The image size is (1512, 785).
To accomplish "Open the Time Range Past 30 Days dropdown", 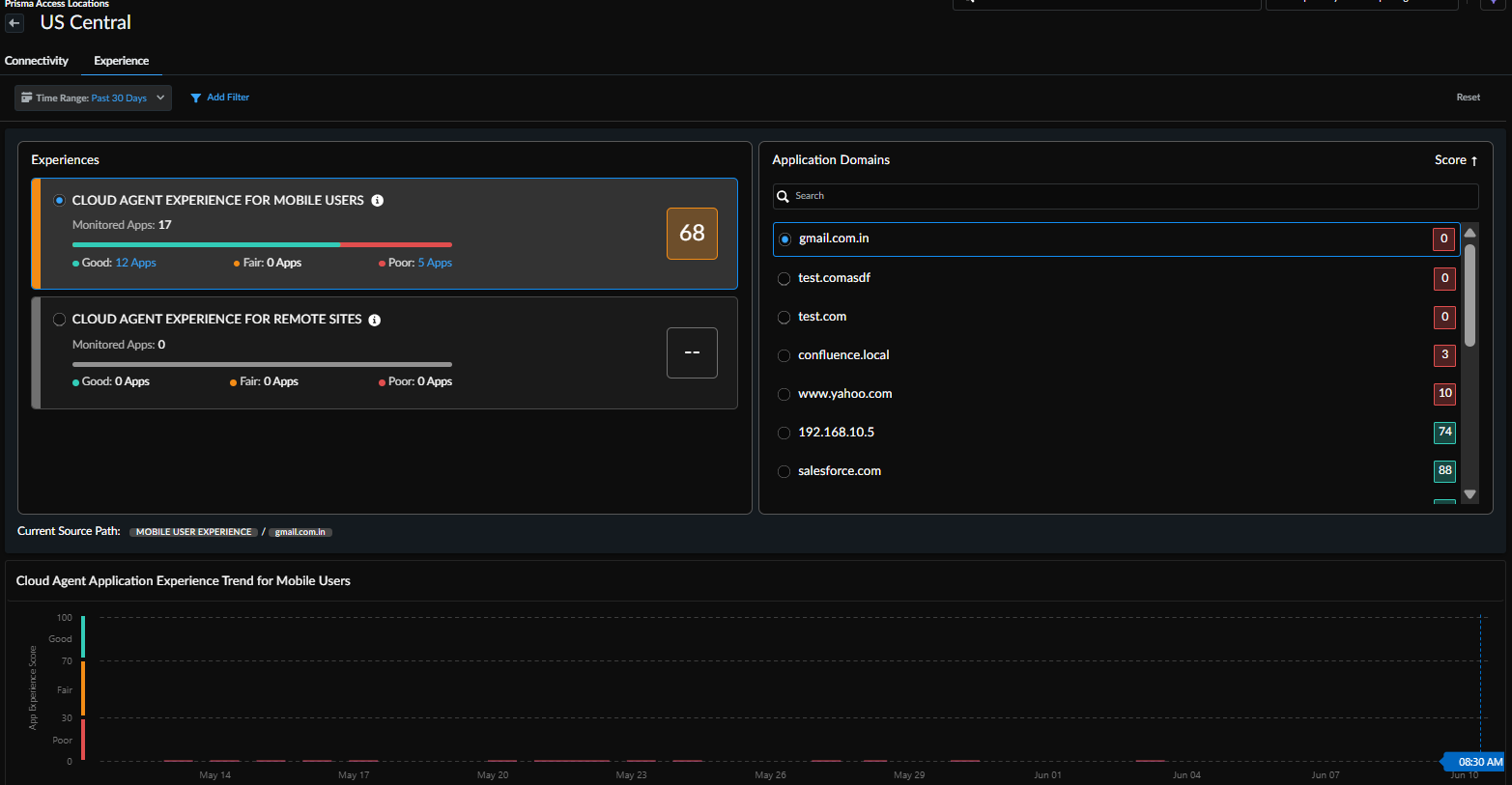I will point(93,98).
